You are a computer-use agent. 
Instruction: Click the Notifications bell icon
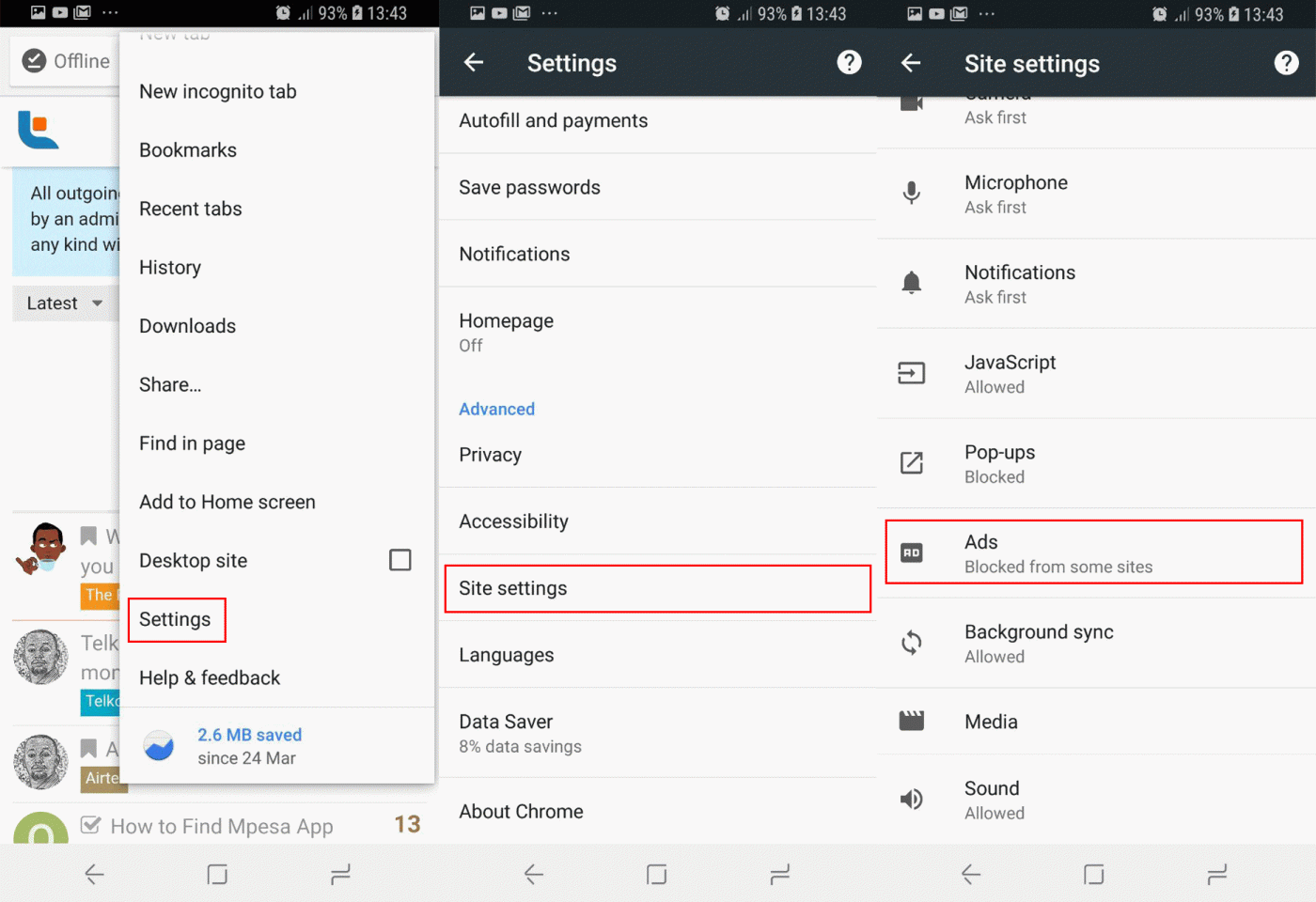pos(911,283)
